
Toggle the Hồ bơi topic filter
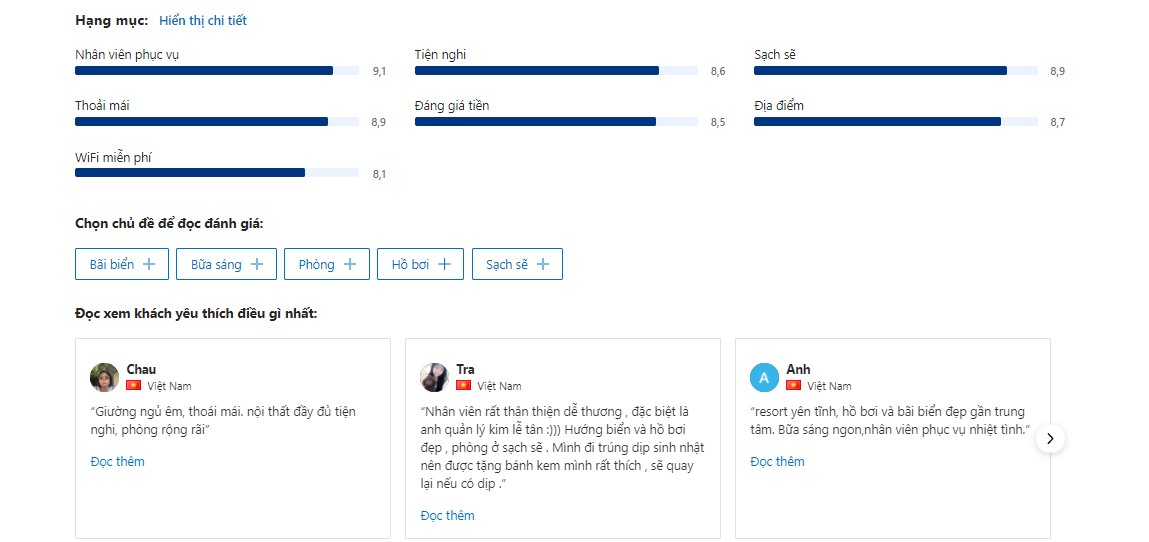coord(420,264)
